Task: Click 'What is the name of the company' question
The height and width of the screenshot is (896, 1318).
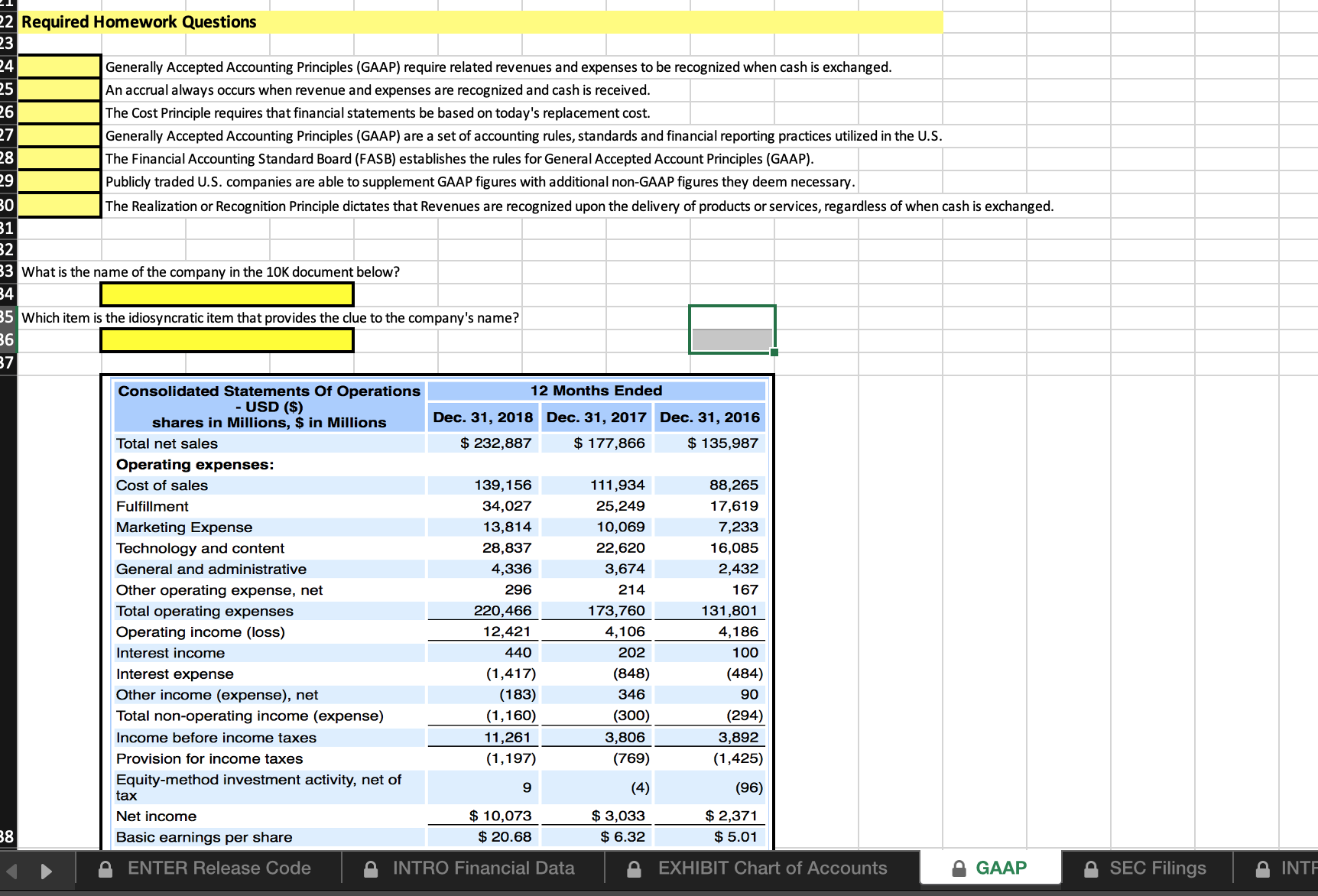Action: pyautogui.click(x=211, y=272)
